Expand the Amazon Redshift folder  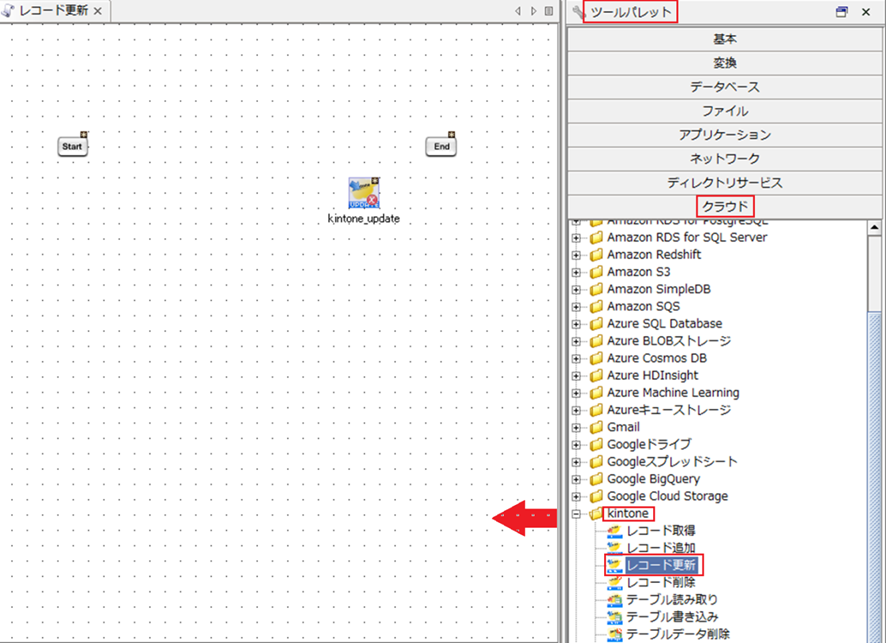(576, 255)
